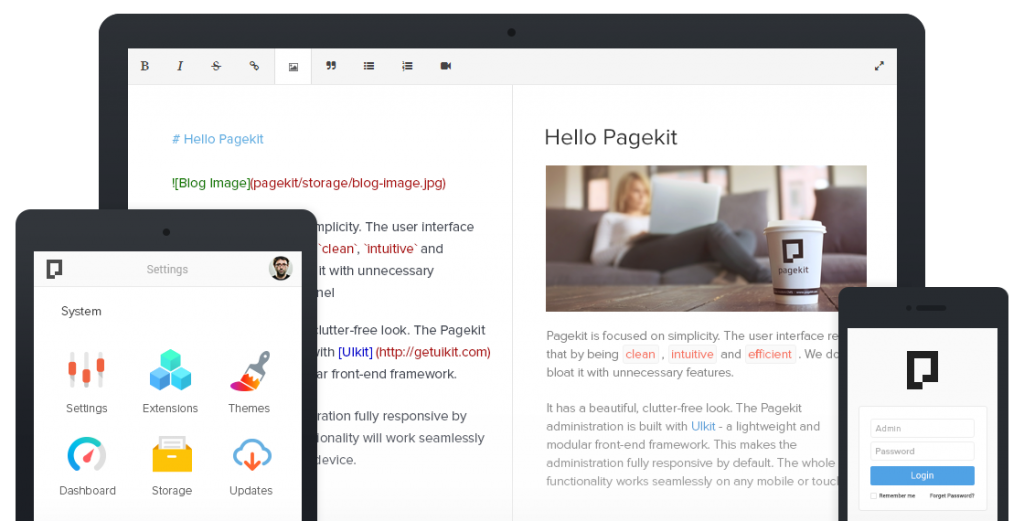Click the 'Extensions' label on the tablet
This screenshot has width=1024, height=521.
[x=170, y=408]
